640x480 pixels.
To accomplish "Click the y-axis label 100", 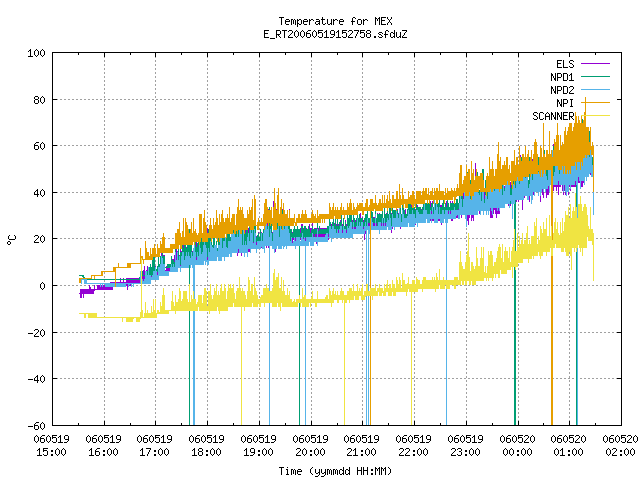I will tap(36, 53).
